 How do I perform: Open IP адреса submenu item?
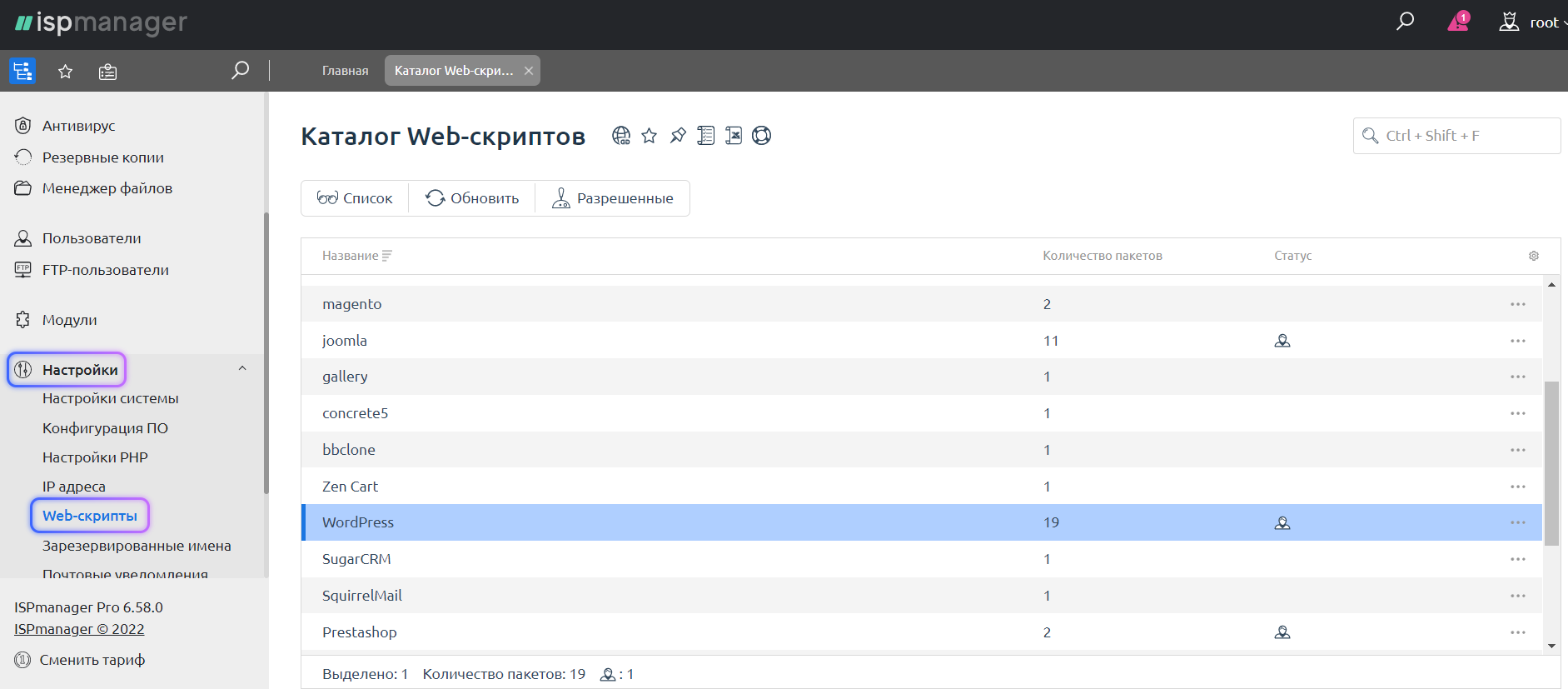pos(74,487)
